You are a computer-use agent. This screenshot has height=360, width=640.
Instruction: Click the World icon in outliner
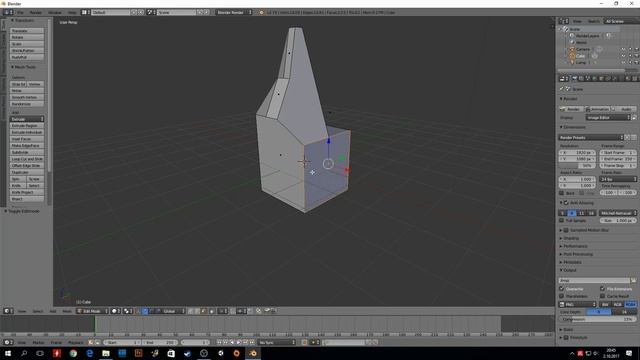tap(572, 42)
